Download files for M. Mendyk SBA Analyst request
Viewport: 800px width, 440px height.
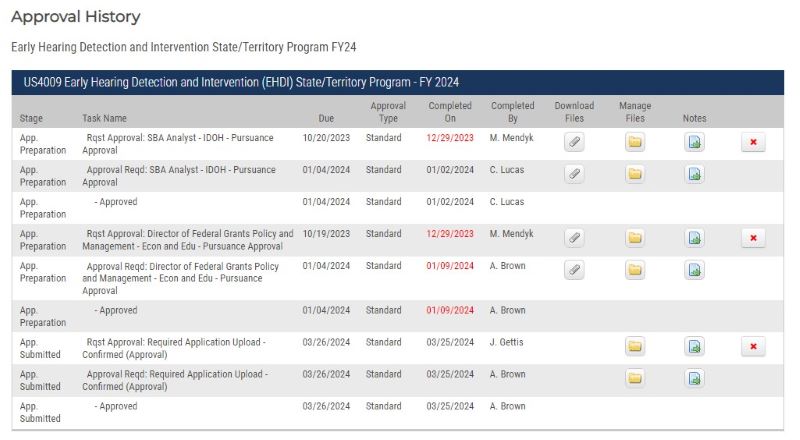[574, 143]
